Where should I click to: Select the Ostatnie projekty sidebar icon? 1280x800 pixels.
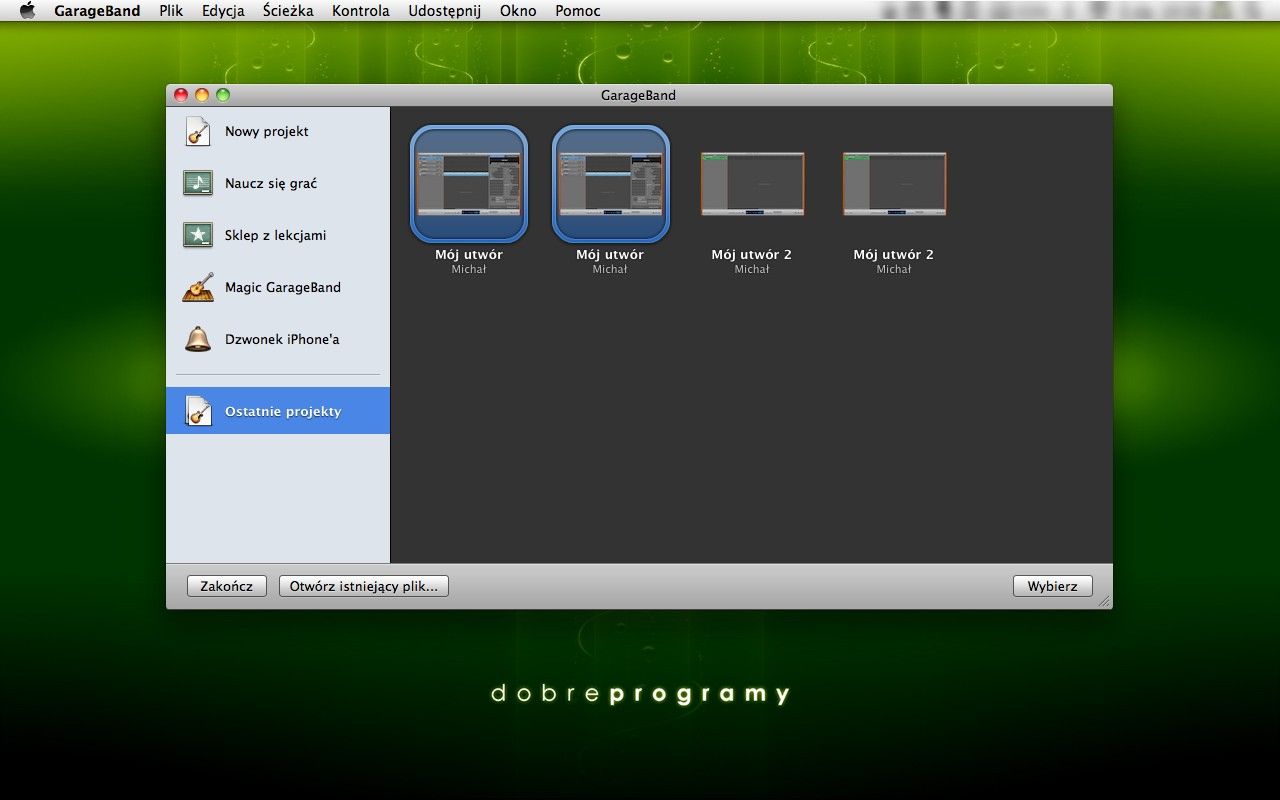(198, 411)
